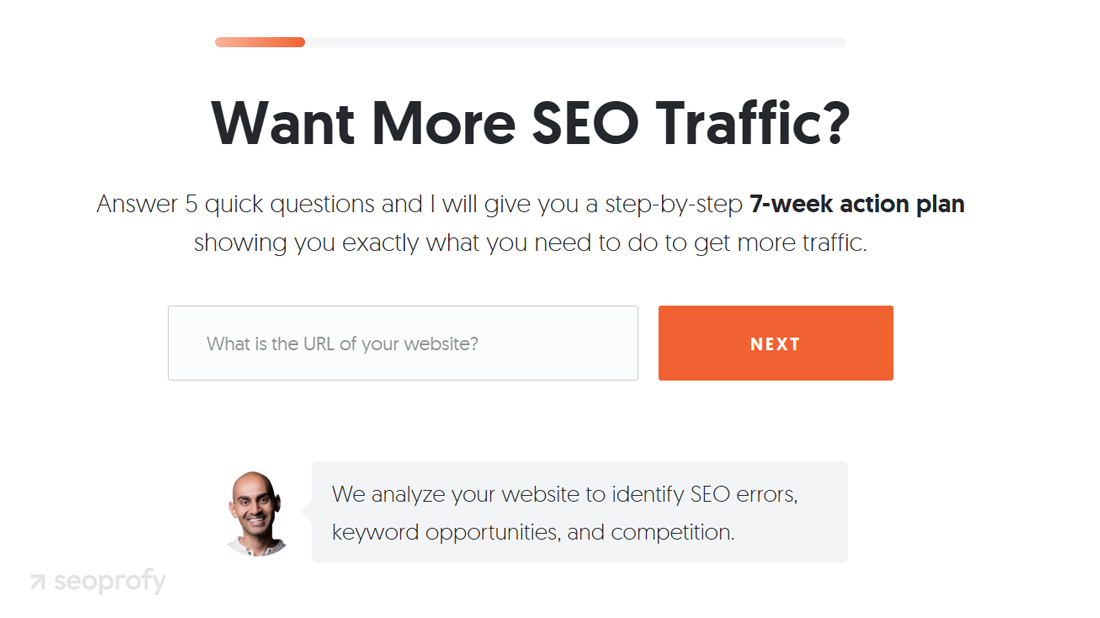The width and height of the screenshot is (1100, 618).
Task: Click the "Answer 5 quick questions" phrase
Action: pos(237,205)
